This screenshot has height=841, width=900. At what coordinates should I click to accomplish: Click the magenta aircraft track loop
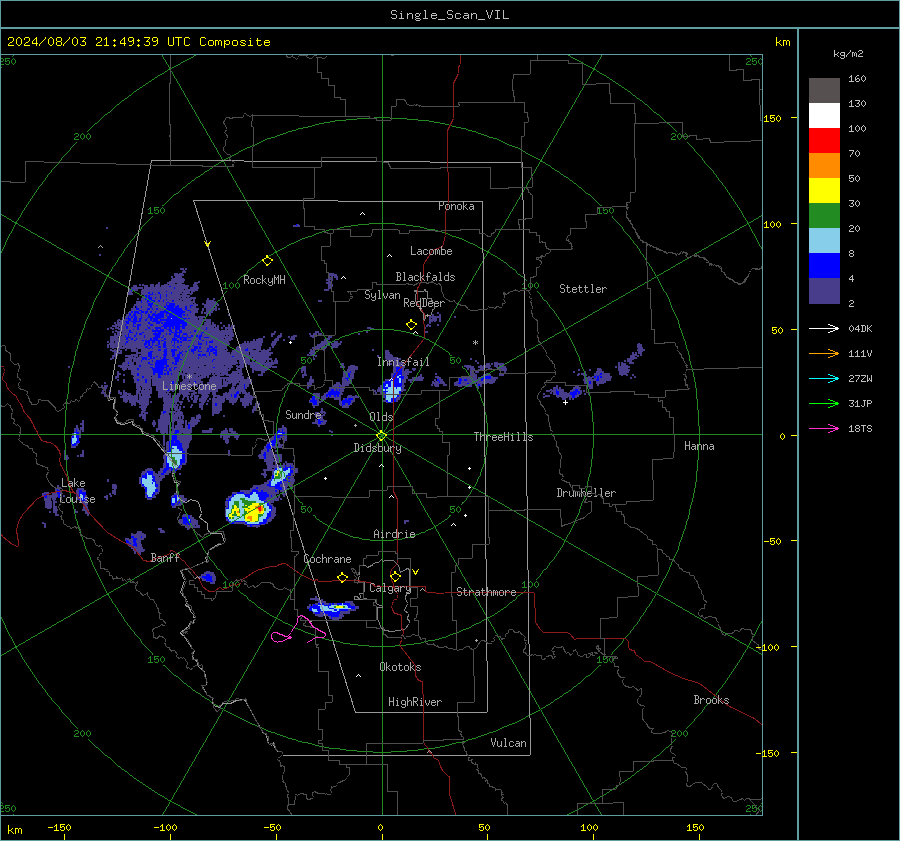pyautogui.click(x=298, y=630)
